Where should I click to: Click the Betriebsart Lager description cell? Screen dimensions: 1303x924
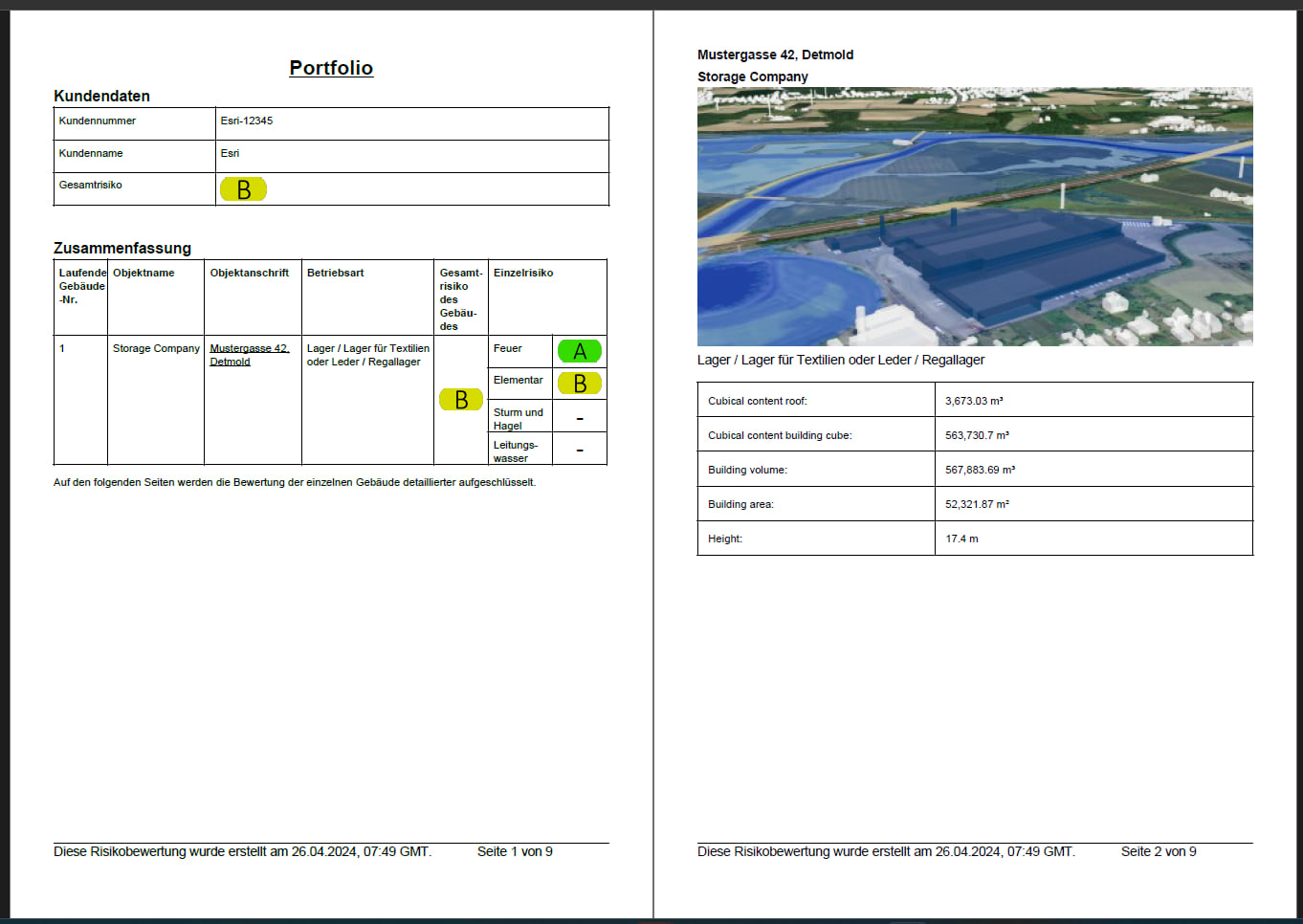(x=367, y=355)
